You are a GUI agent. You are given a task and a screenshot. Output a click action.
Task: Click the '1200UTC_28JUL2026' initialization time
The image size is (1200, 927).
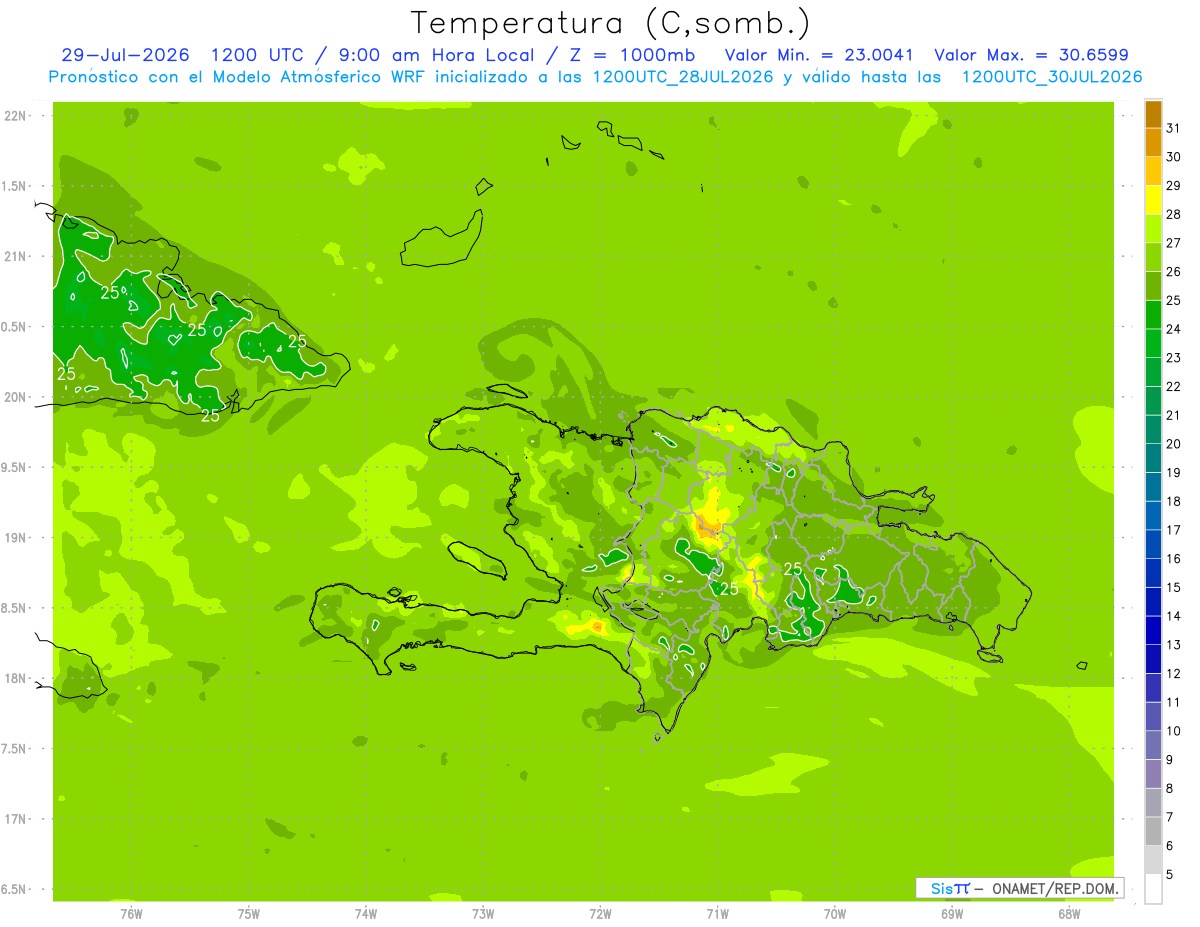click(683, 77)
